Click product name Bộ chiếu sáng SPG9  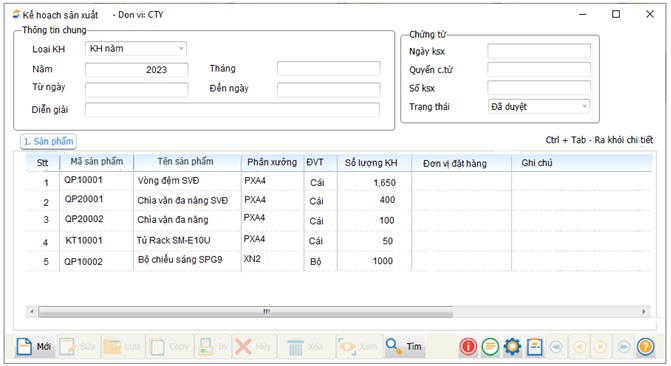click(x=180, y=259)
